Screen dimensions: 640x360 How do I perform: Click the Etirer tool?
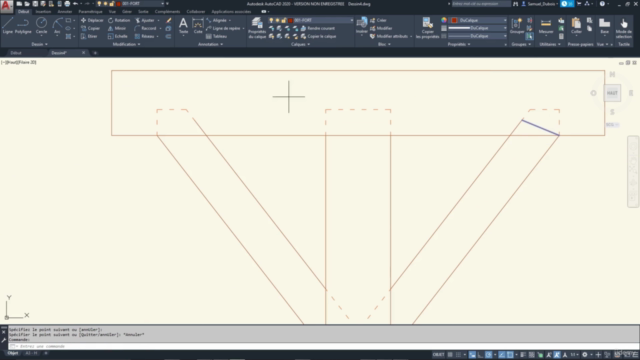[89, 36]
